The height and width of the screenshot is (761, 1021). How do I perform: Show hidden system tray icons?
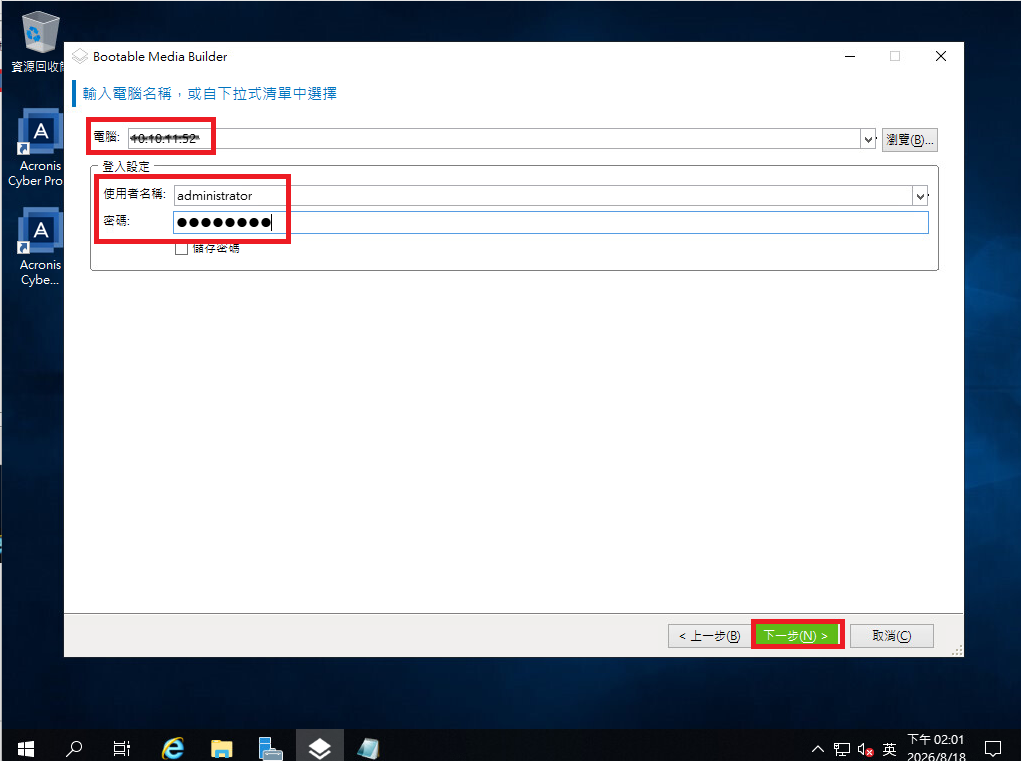coord(818,749)
